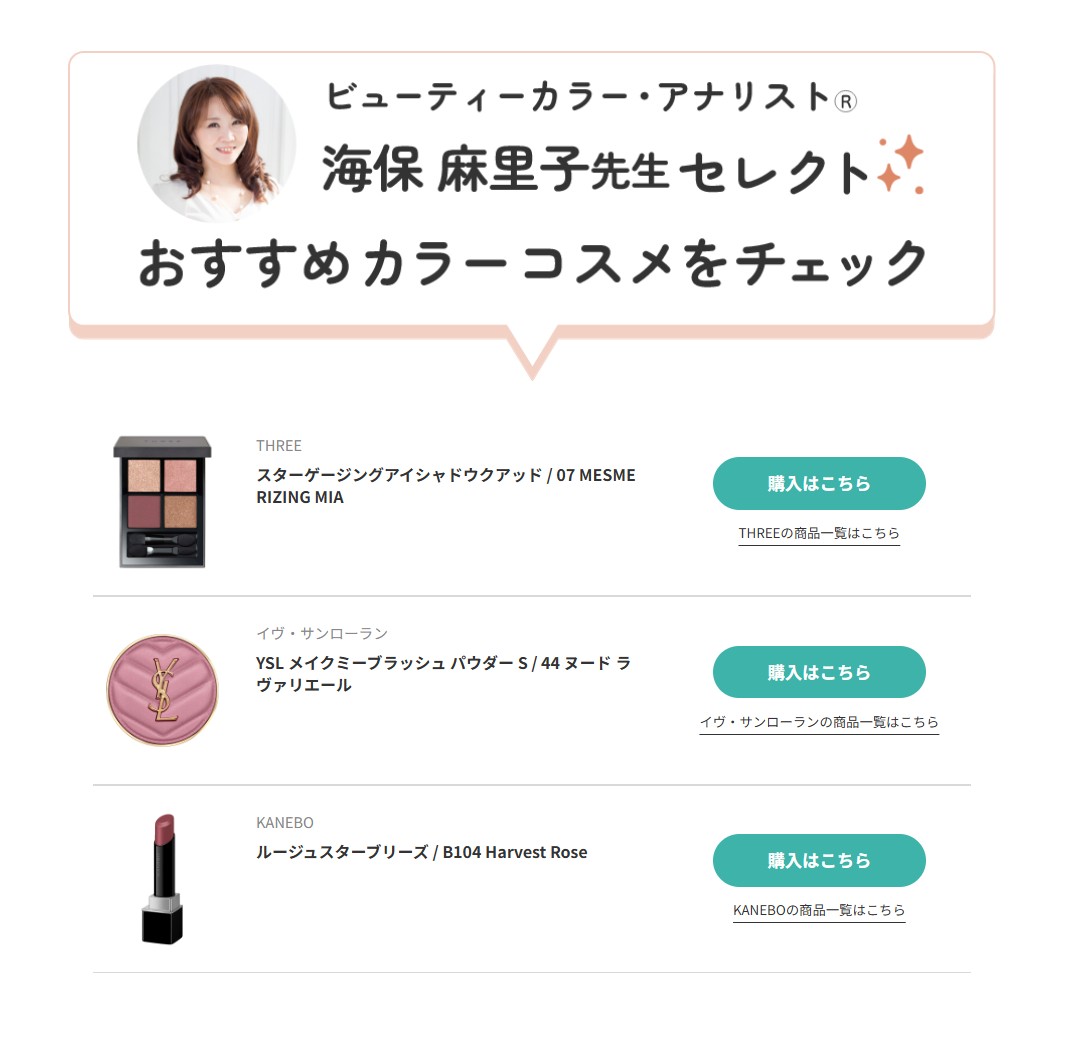Click 購入はこちら for KANEBO lipstick

click(819, 860)
